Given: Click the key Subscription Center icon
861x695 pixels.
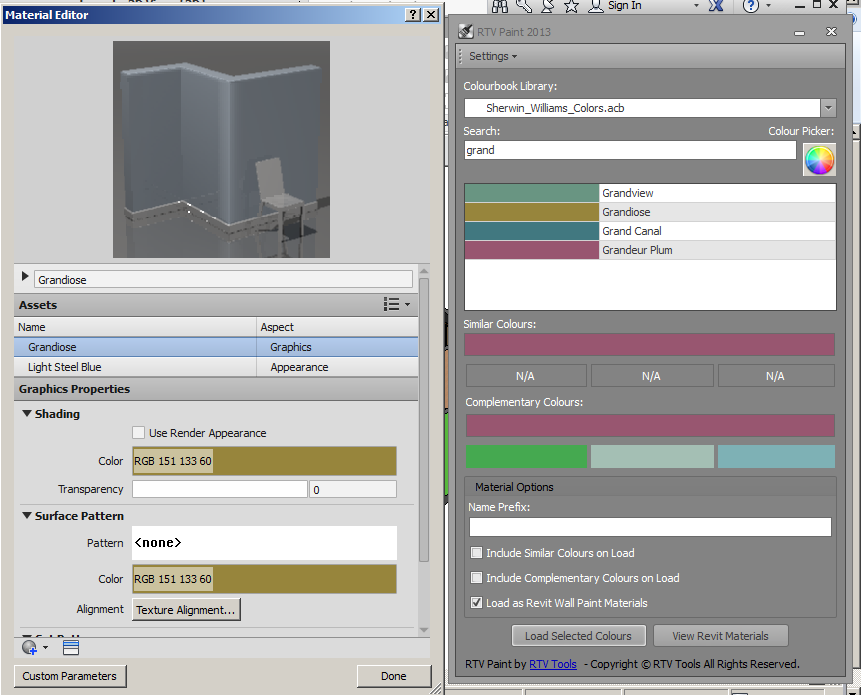Looking at the screenshot, I should tap(524, 5).
